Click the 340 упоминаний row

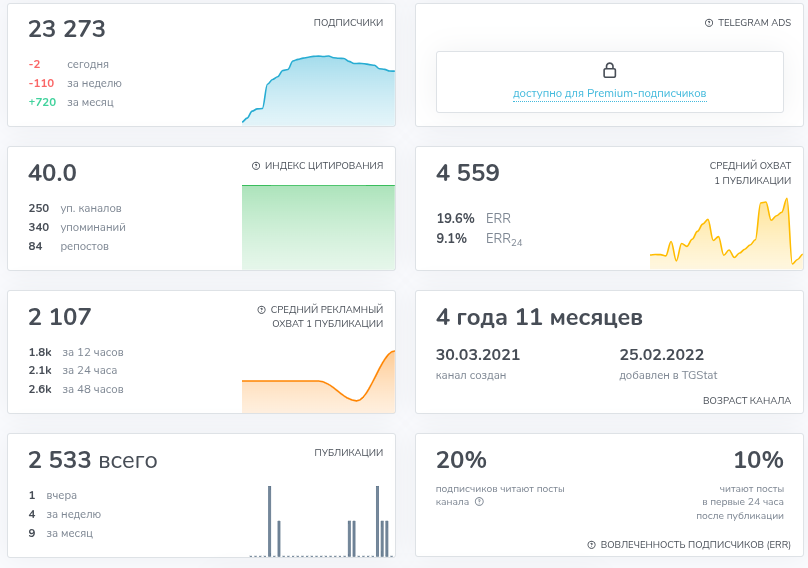(x=77, y=227)
